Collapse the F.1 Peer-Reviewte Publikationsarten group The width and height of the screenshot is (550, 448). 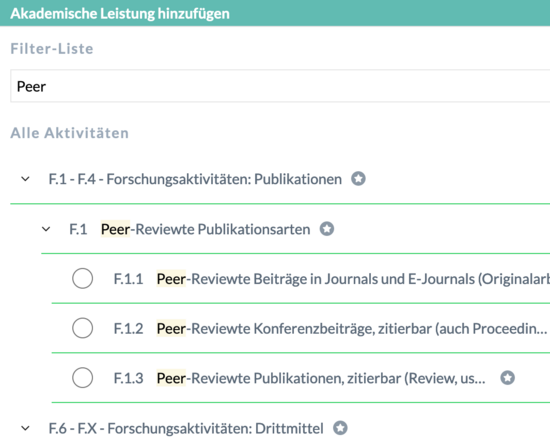46,229
